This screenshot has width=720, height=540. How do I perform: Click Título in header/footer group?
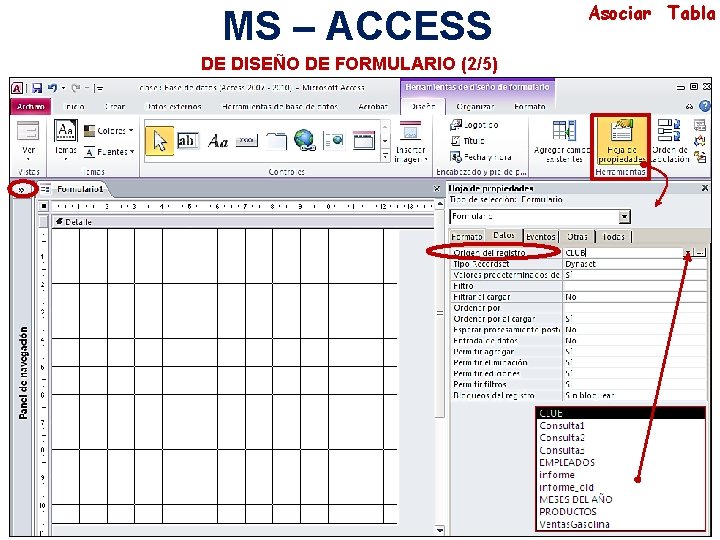[x=467, y=141]
